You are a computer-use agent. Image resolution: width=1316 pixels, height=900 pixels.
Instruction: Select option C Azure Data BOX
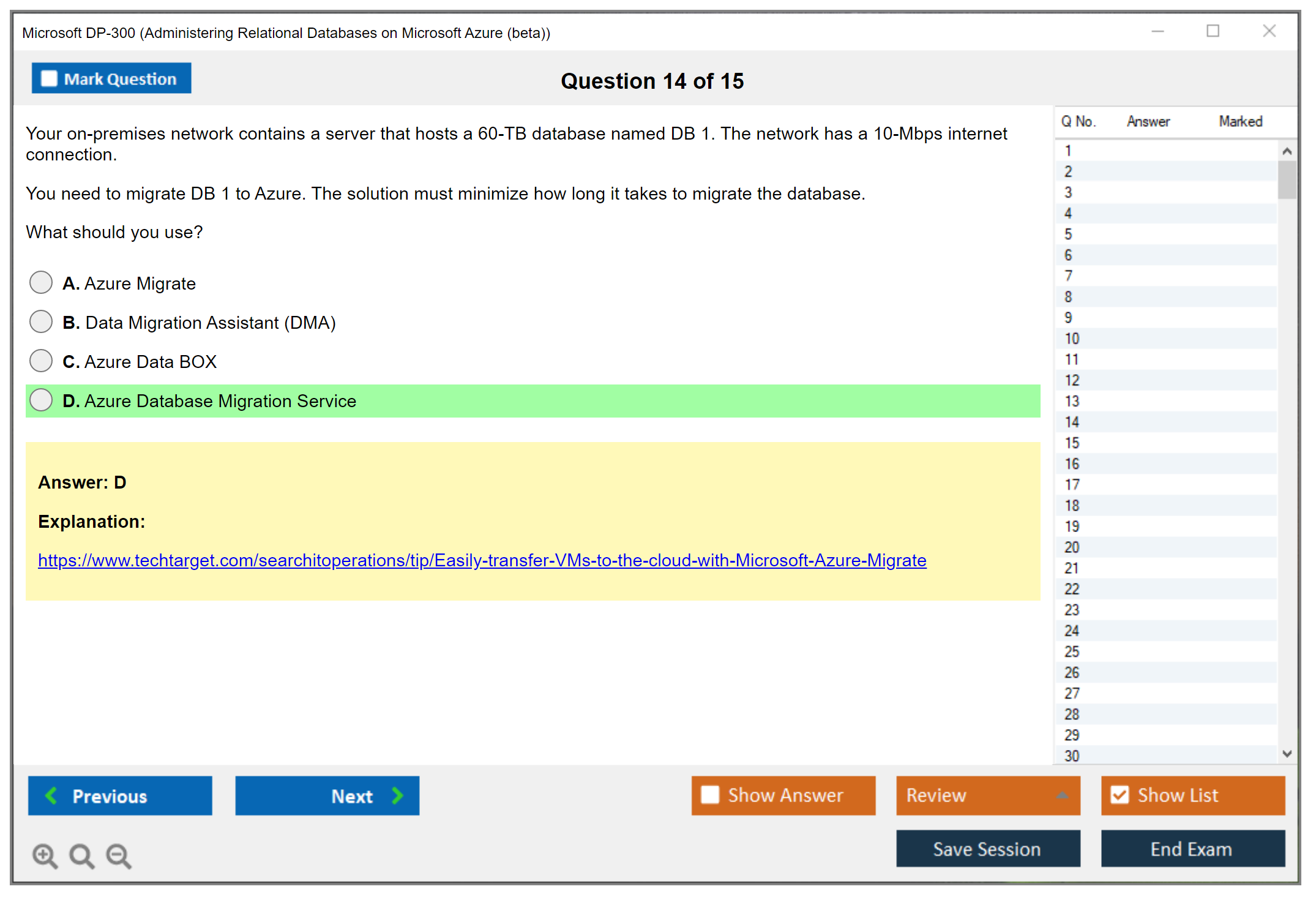tap(41, 361)
